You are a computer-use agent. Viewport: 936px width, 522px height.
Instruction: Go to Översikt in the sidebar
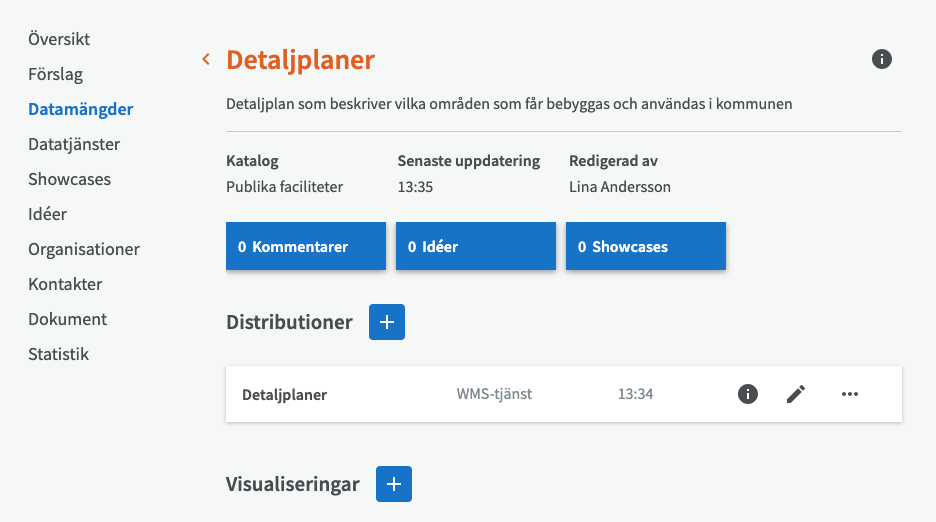(59, 39)
